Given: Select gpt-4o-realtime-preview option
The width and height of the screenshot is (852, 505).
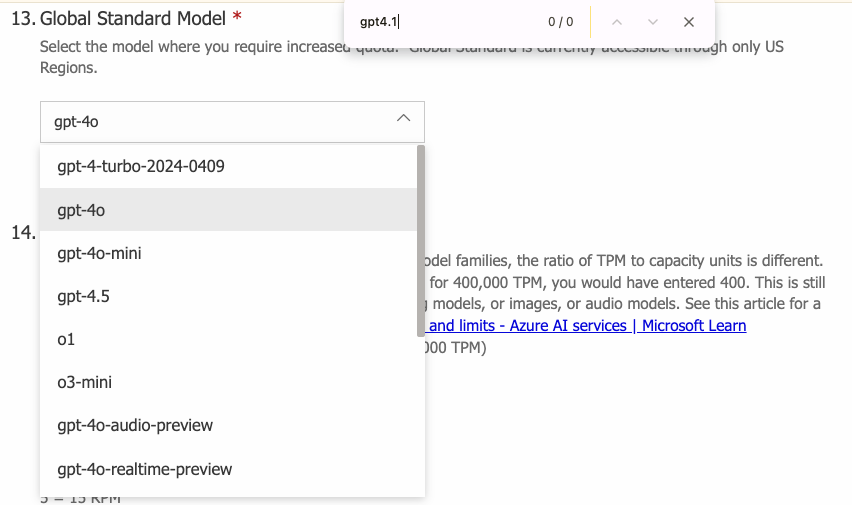Looking at the screenshot, I should tap(228, 469).
